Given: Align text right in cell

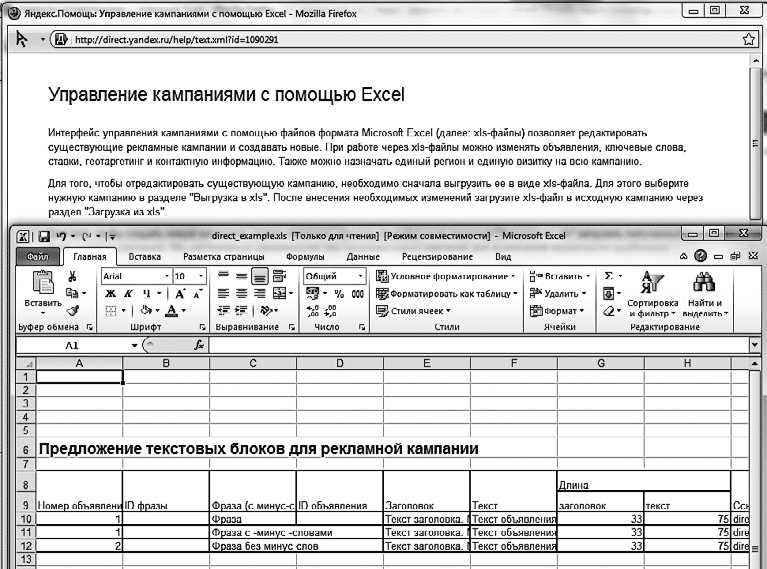Looking at the screenshot, I should (260, 294).
